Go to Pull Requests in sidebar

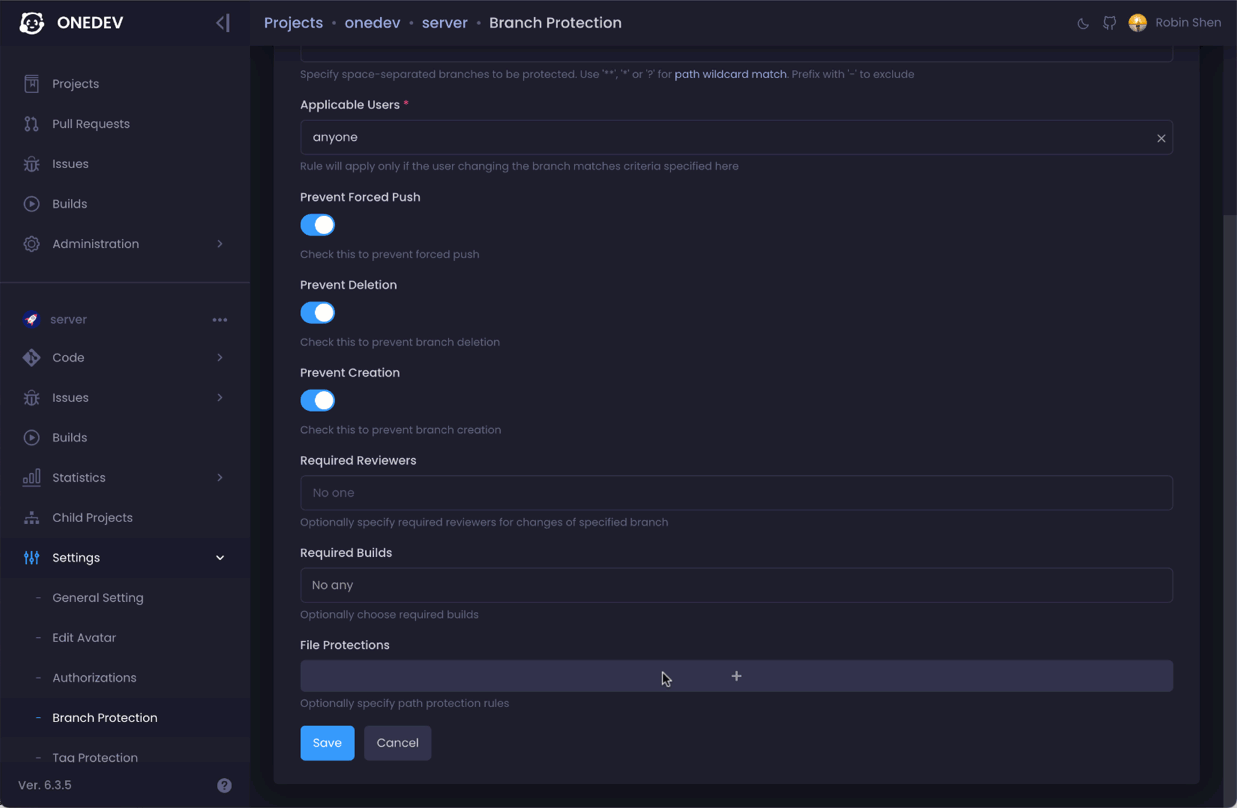(91, 124)
